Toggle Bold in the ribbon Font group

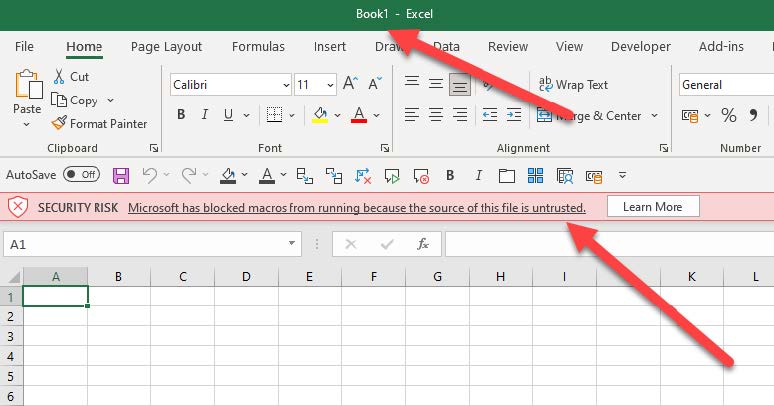(181, 115)
